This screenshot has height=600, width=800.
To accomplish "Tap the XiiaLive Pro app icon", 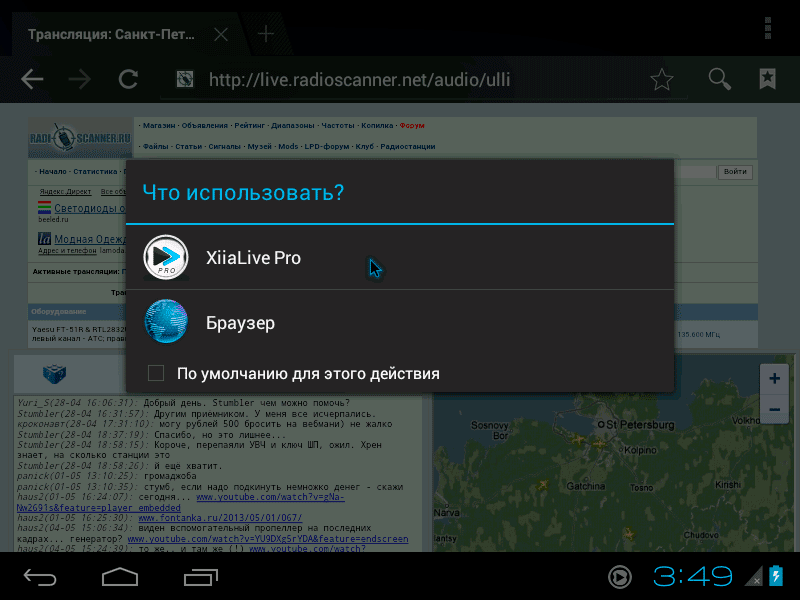I will pyautogui.click(x=165, y=258).
